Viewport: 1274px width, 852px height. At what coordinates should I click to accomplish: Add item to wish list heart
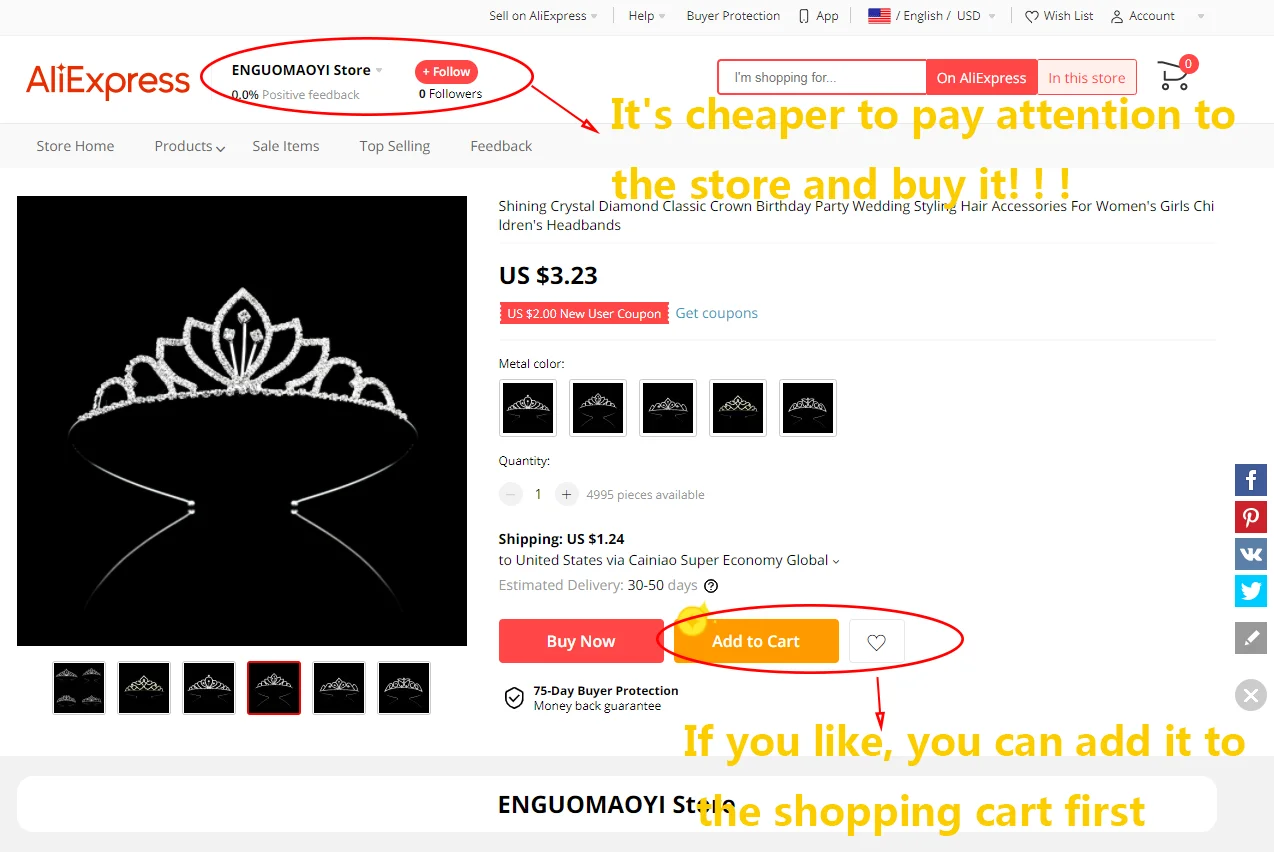click(x=877, y=642)
